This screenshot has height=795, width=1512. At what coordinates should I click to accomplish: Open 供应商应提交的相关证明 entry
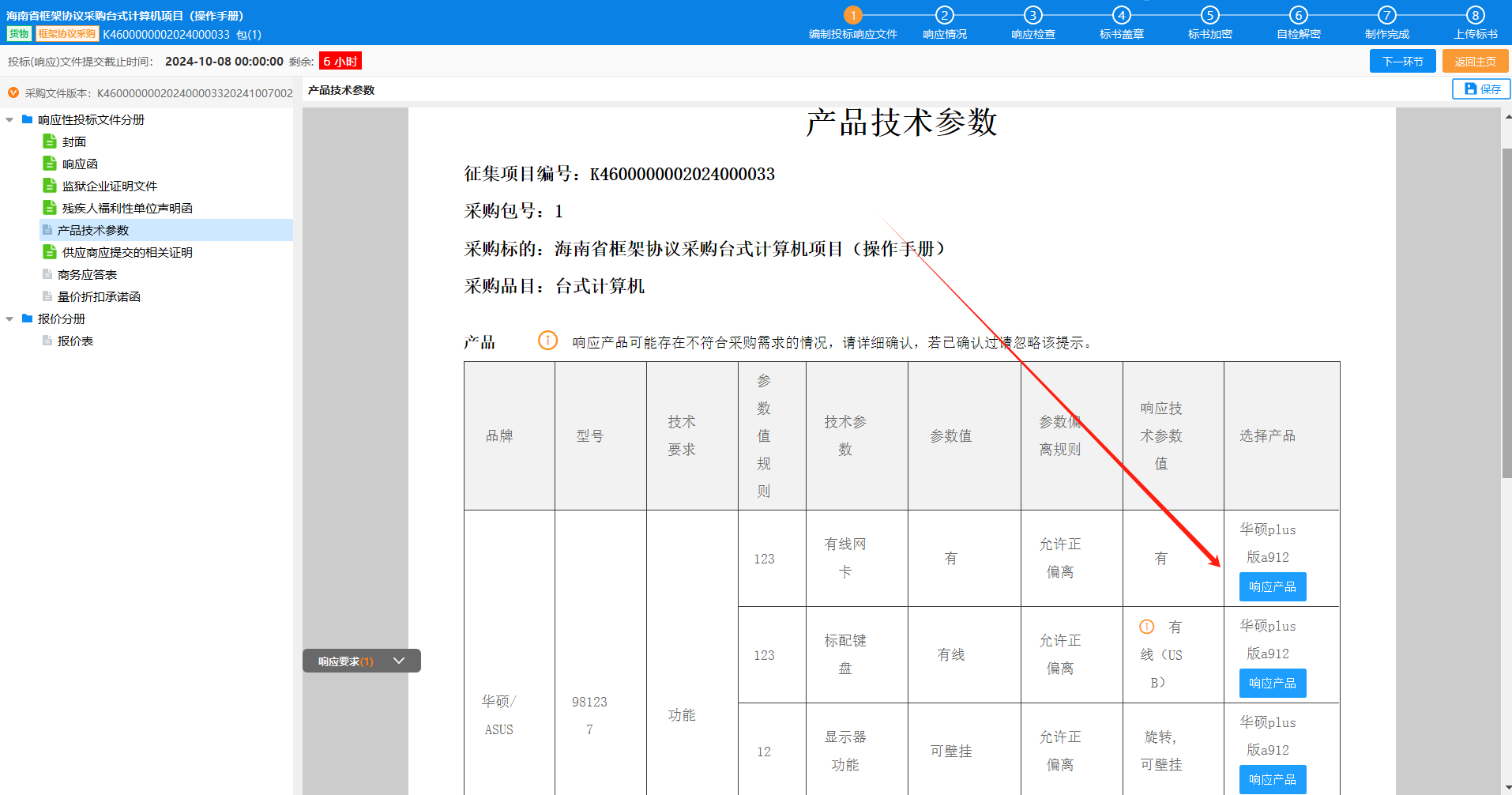point(127,253)
